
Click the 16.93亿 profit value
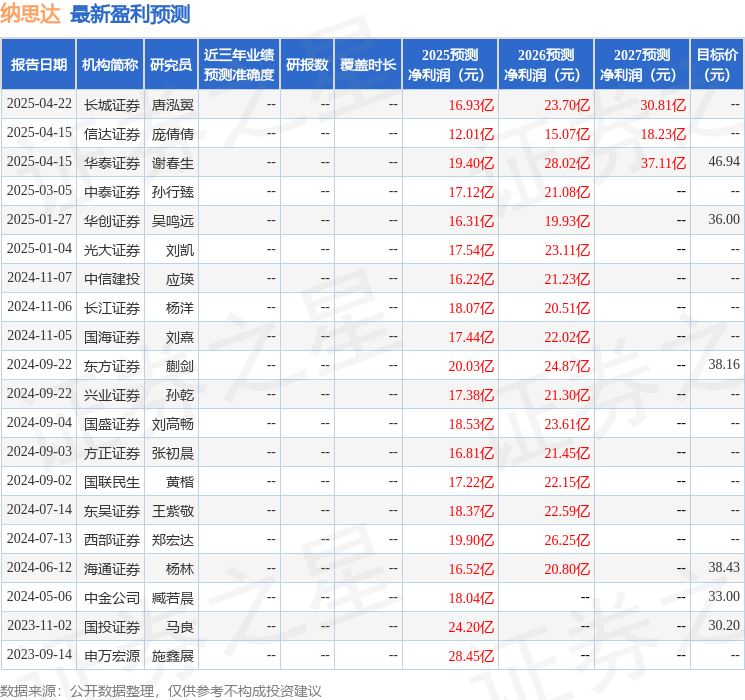(471, 105)
